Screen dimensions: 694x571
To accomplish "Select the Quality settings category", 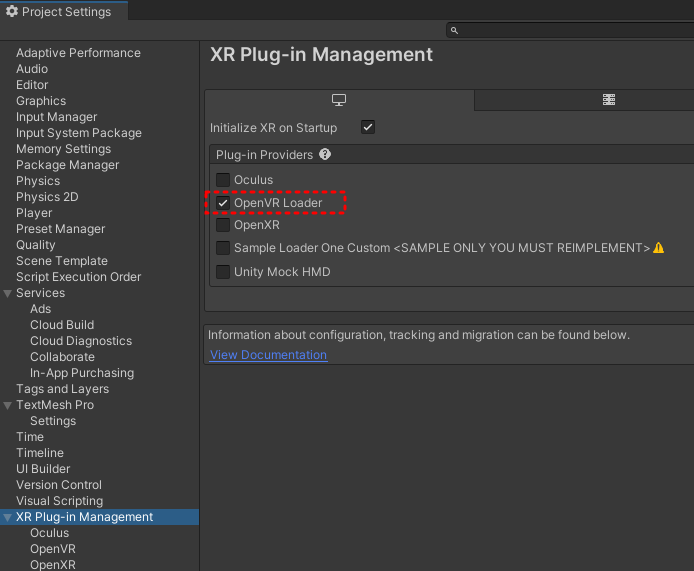I will [x=35, y=245].
